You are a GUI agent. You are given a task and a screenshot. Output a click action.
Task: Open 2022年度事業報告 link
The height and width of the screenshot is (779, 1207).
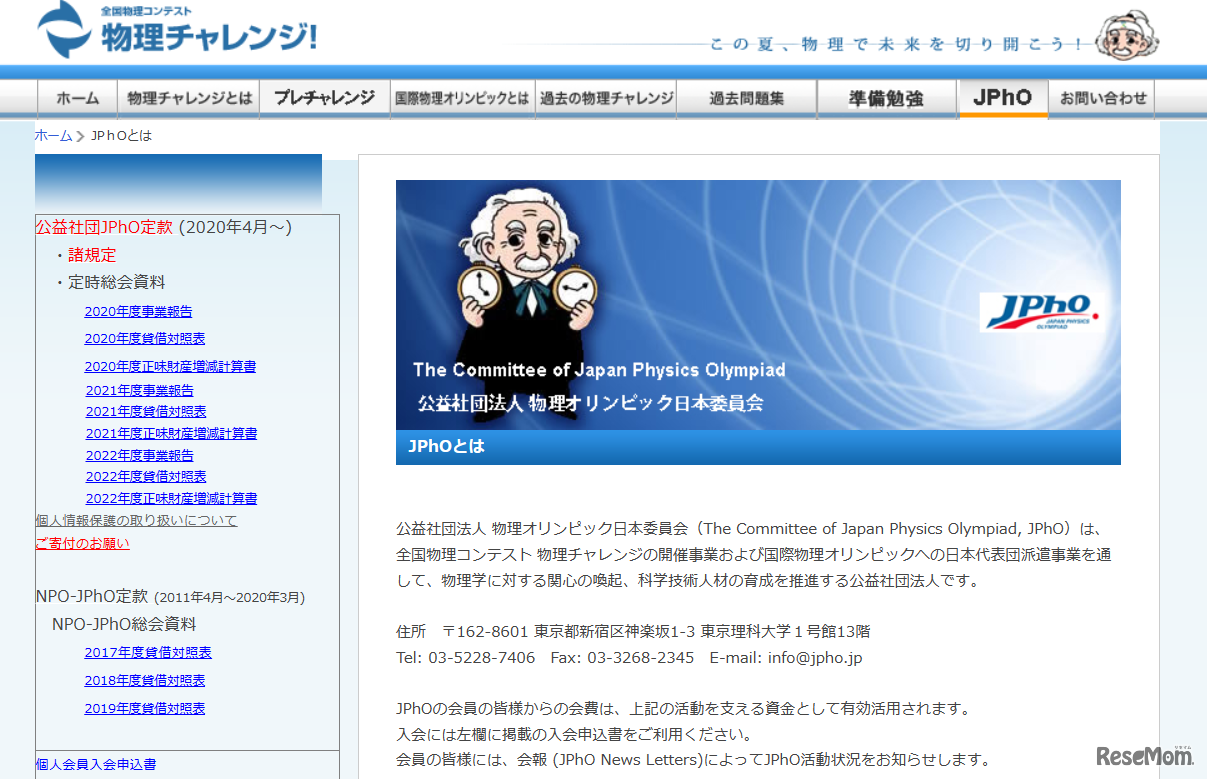(x=140, y=455)
